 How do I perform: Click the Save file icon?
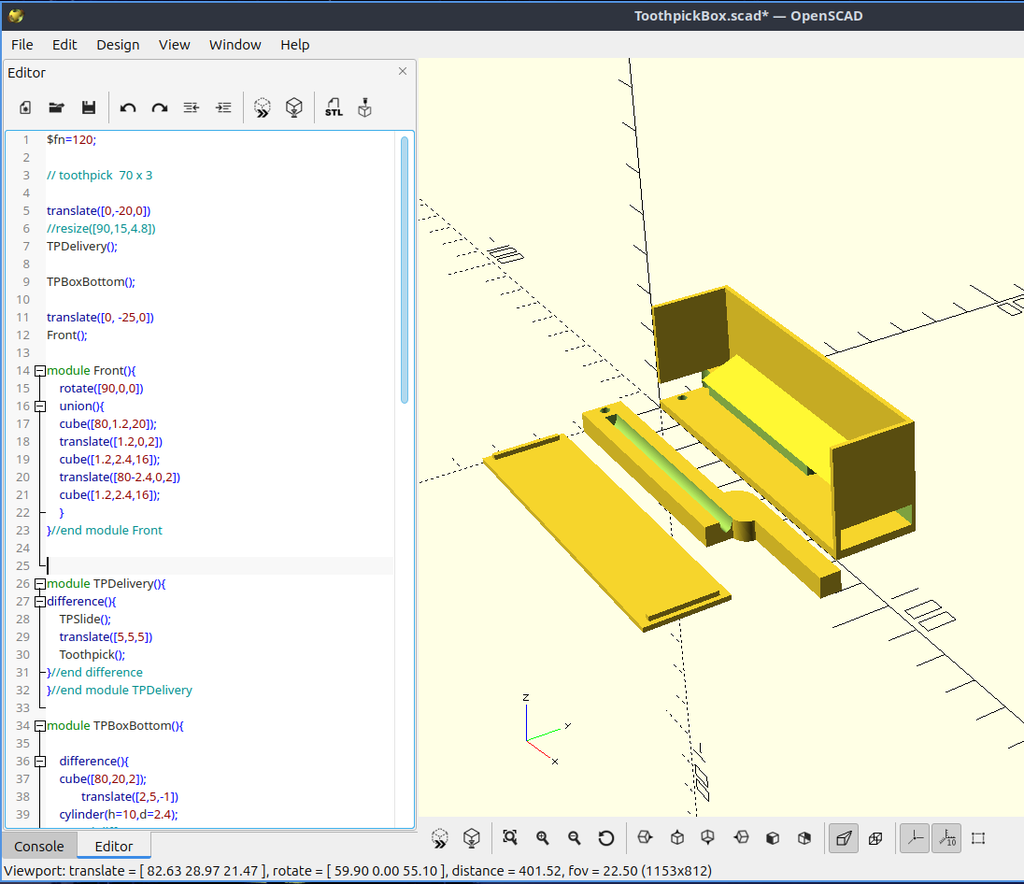tap(89, 108)
